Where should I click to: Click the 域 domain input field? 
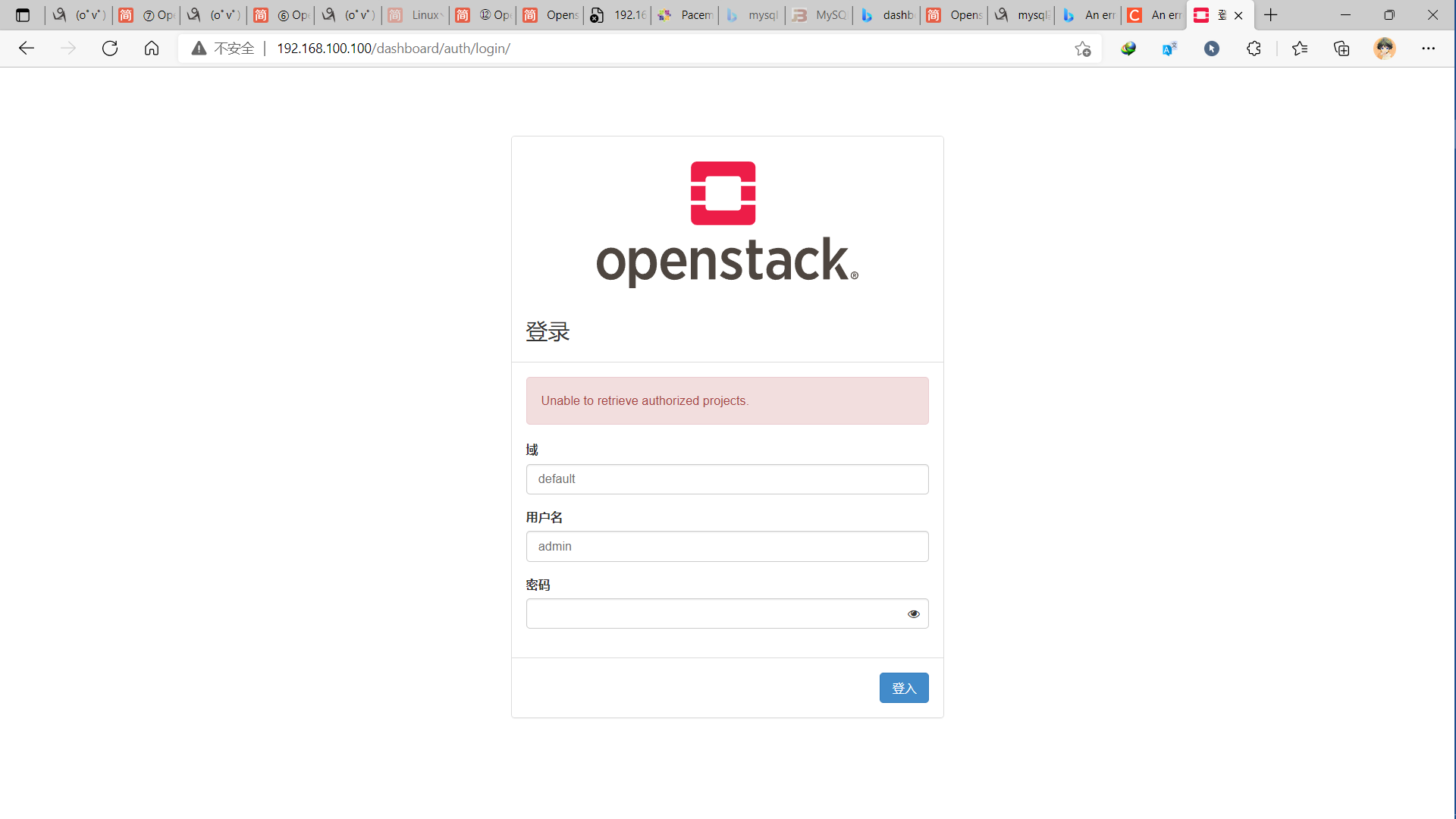tap(726, 479)
